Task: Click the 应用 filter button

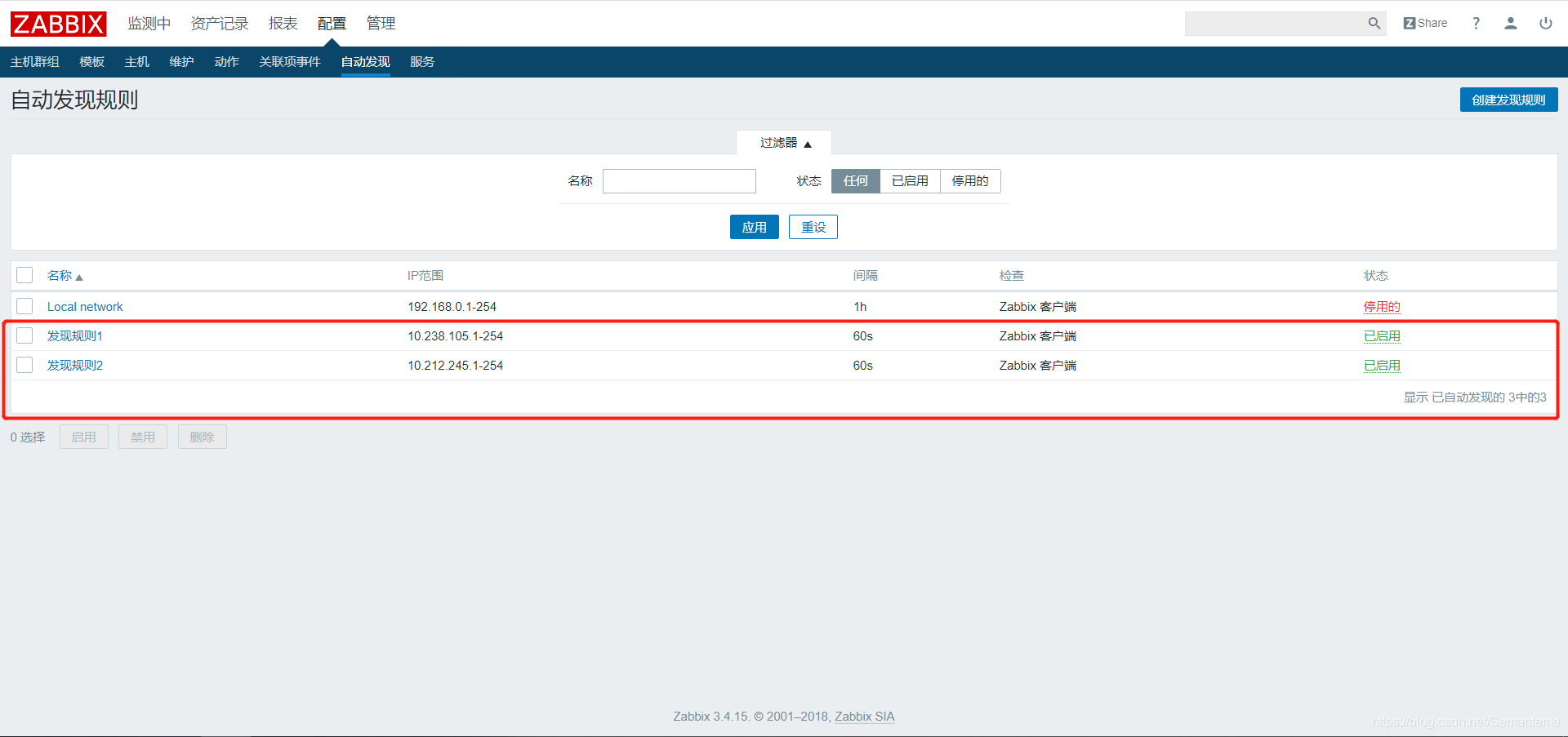Action: point(754,227)
